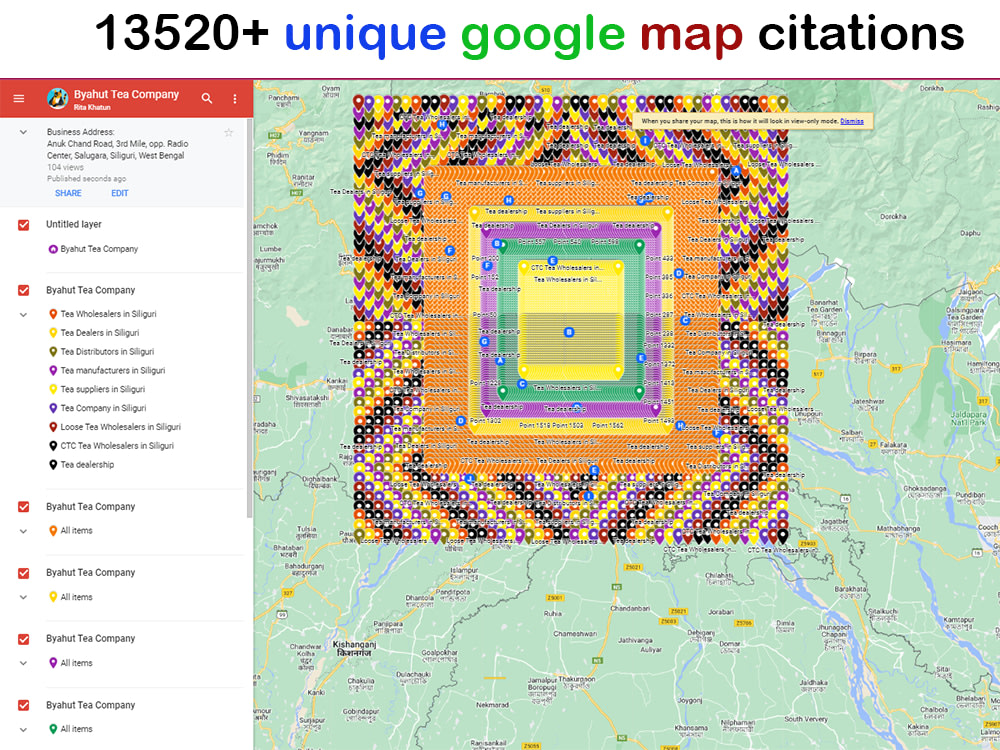Viewport: 1000px width, 750px height.
Task: Toggle the checkbox of the layer with green All items
Action: click(24, 705)
